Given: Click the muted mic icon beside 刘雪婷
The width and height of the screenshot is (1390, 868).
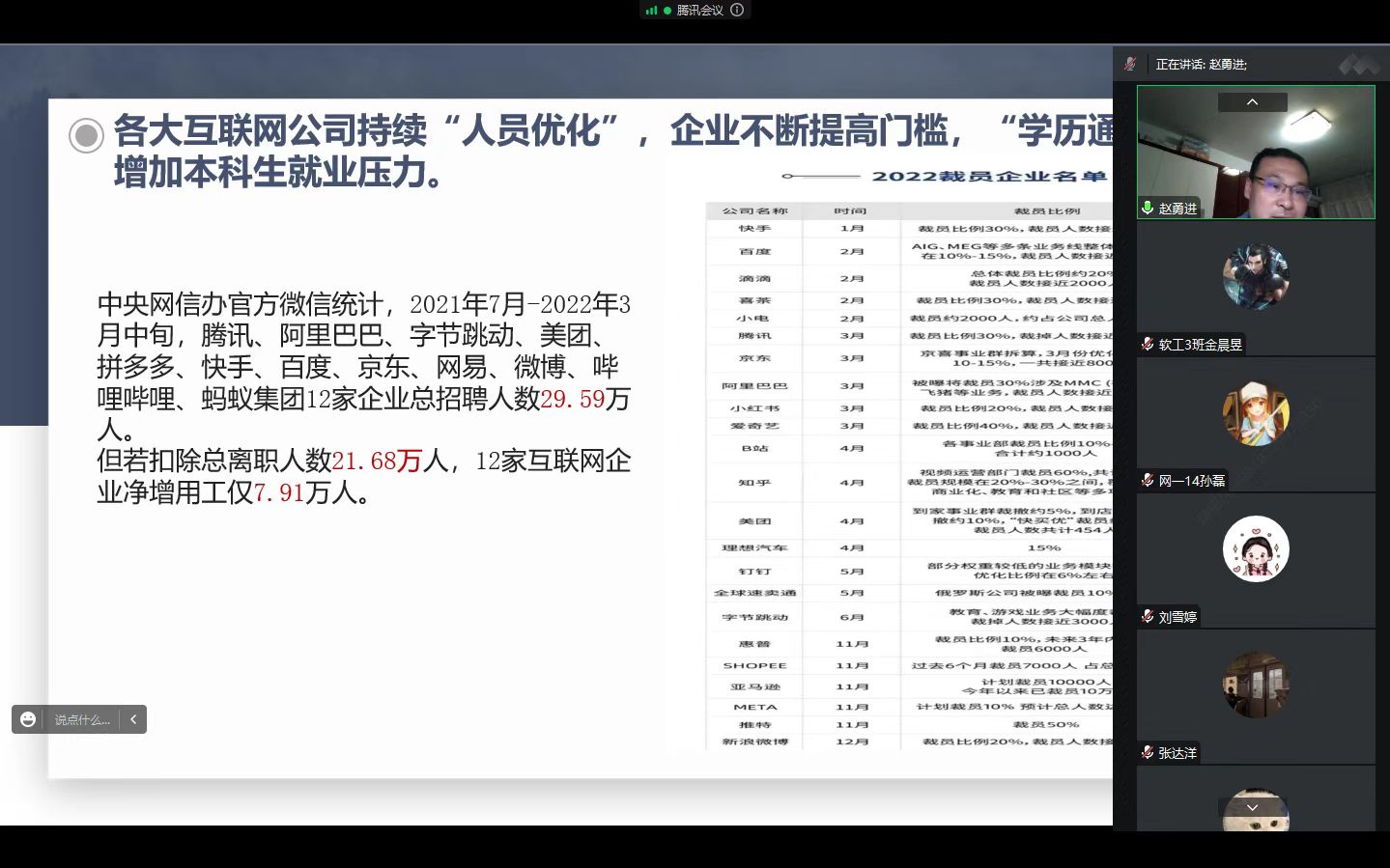Looking at the screenshot, I should (x=1148, y=617).
